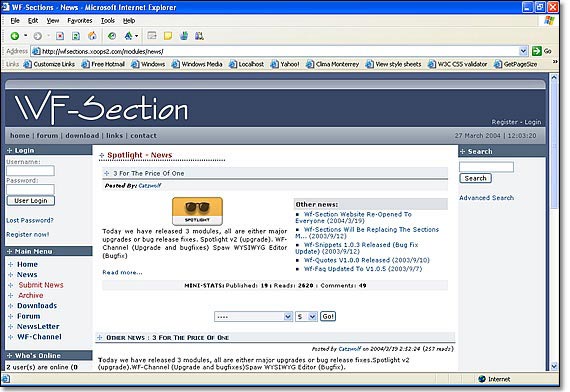Open WF-Channel in the Main Menu

39,337
